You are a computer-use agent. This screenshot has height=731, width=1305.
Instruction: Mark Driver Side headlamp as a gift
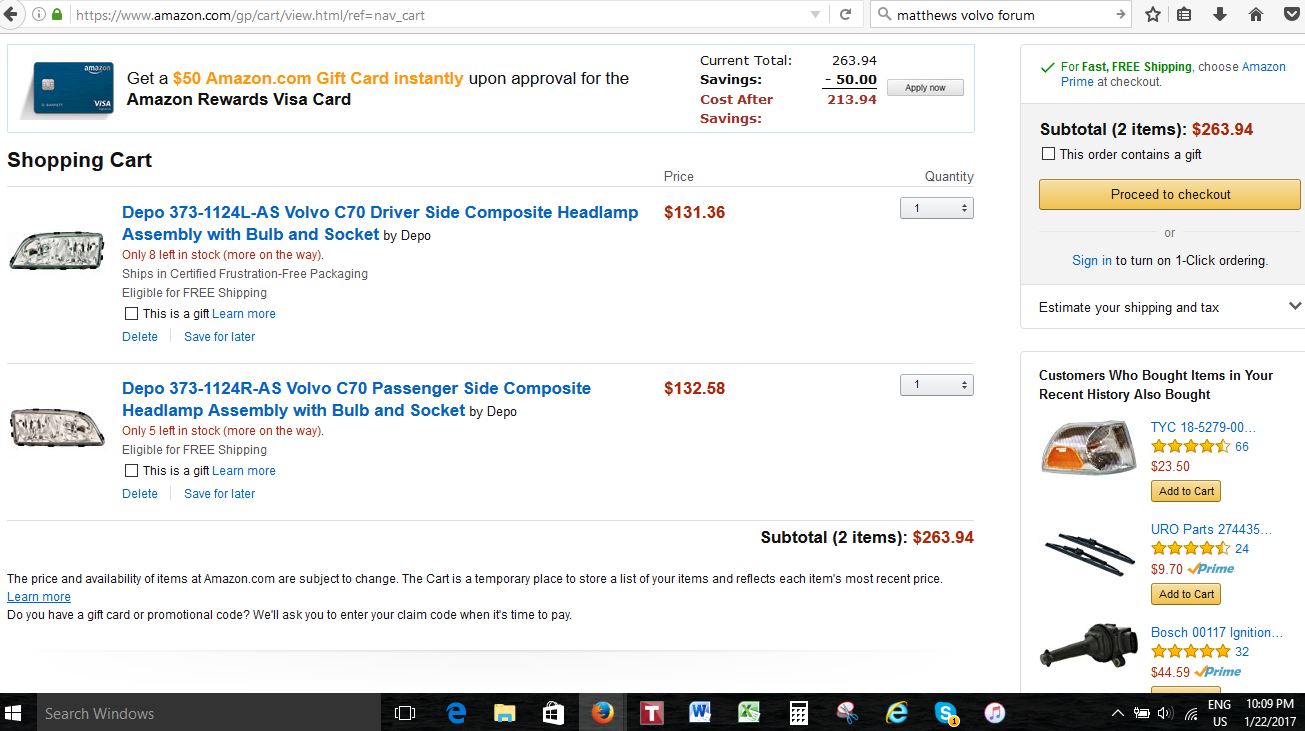(131, 314)
